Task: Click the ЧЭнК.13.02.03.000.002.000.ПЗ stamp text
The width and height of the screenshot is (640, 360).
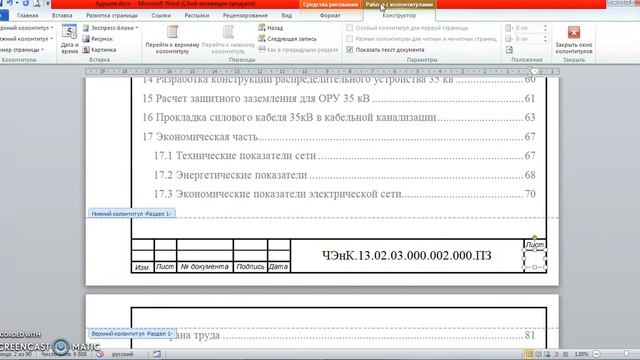Action: pyautogui.click(x=407, y=256)
